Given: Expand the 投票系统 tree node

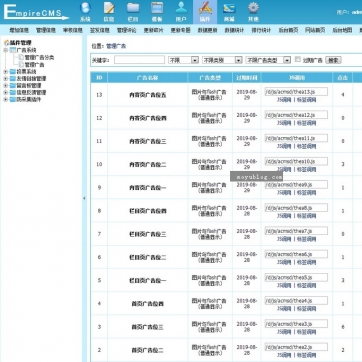Looking at the screenshot, I should click(5, 71).
